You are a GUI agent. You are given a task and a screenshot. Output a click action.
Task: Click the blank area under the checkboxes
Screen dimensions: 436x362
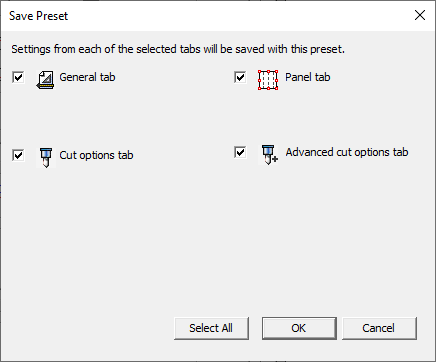217,240
